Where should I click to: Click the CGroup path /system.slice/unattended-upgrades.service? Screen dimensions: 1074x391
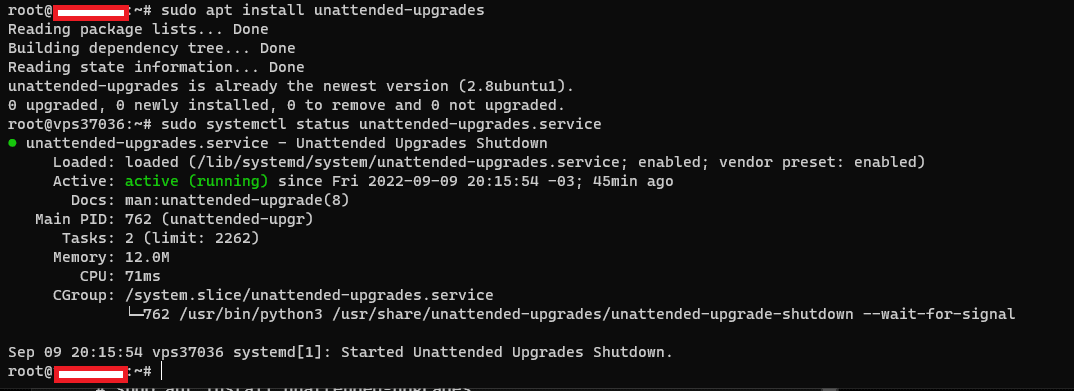[309, 295]
